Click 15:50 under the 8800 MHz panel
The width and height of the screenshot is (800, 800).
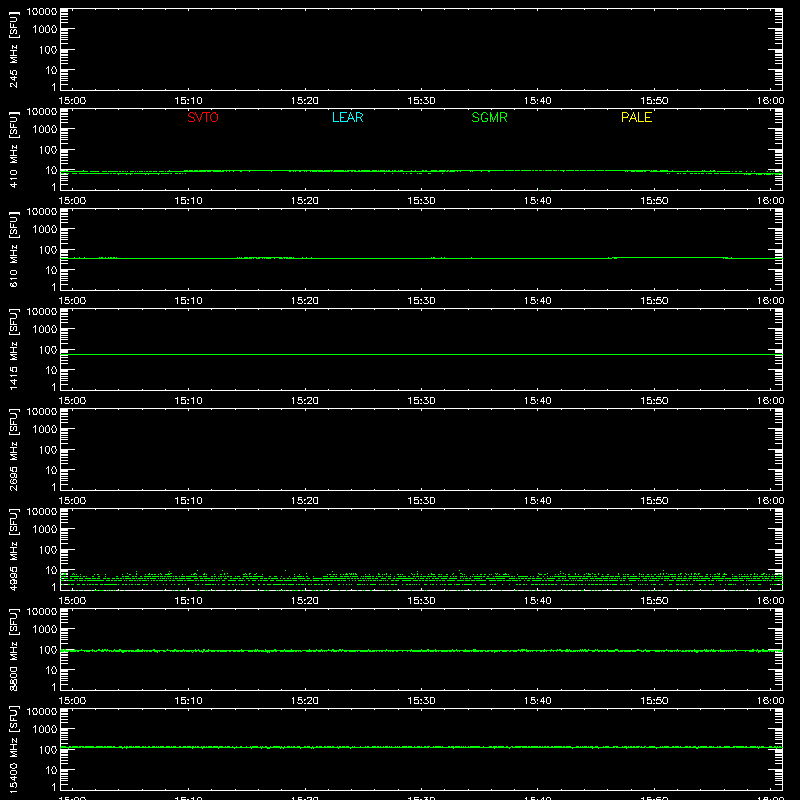tap(654, 701)
